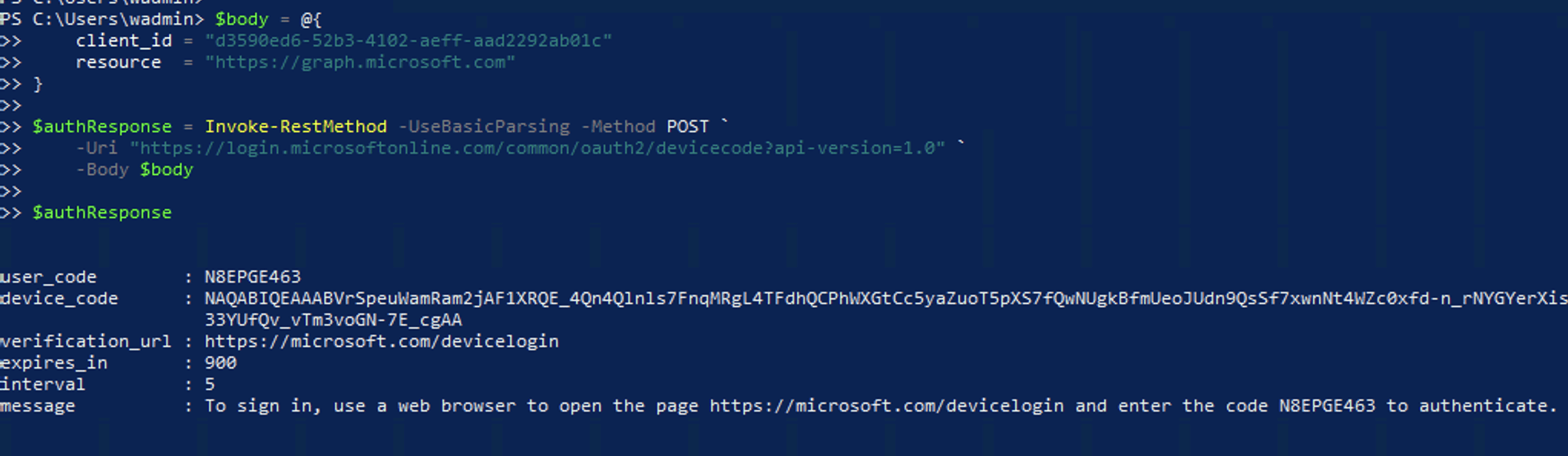Viewport: 1568px width, 456px height.
Task: Click the standalone $authResponse output command
Action: [102, 213]
